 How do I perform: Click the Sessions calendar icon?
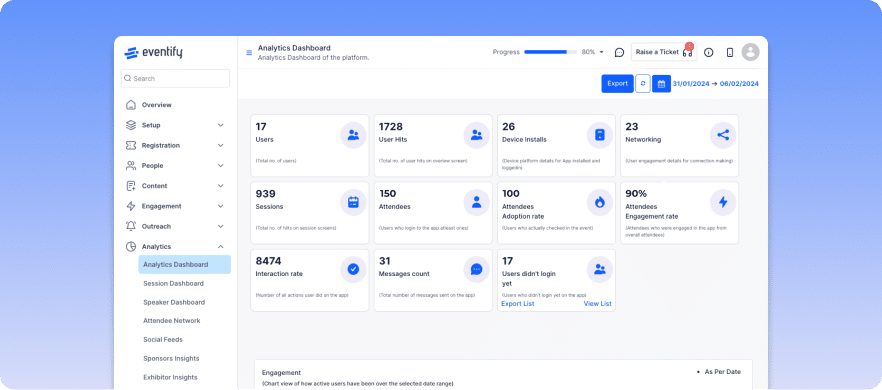(353, 202)
